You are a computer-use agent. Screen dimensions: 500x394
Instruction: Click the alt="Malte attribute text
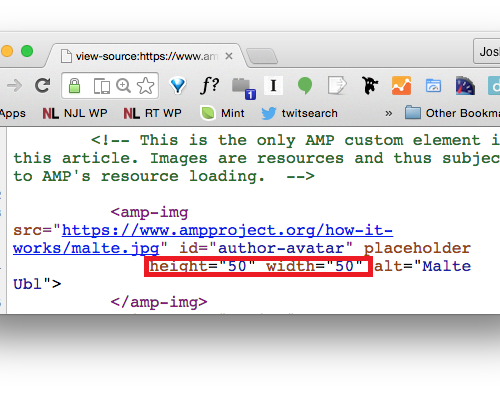click(423, 266)
